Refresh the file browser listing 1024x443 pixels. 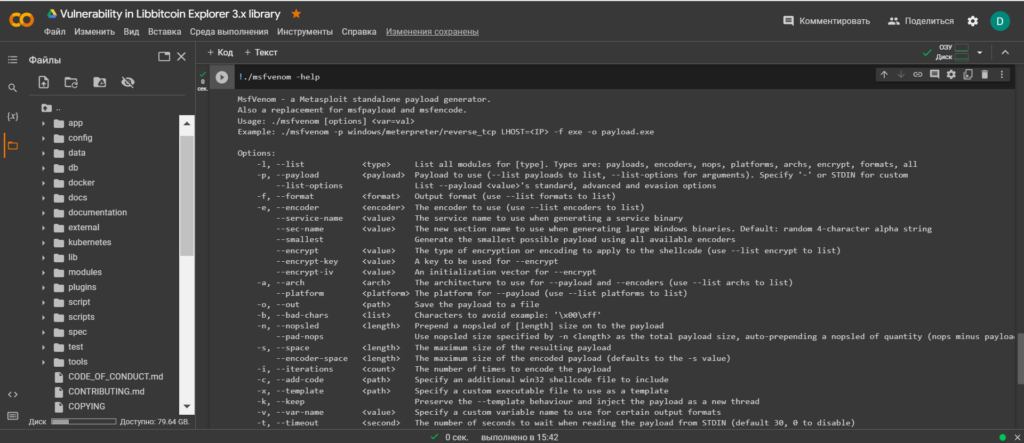71,82
